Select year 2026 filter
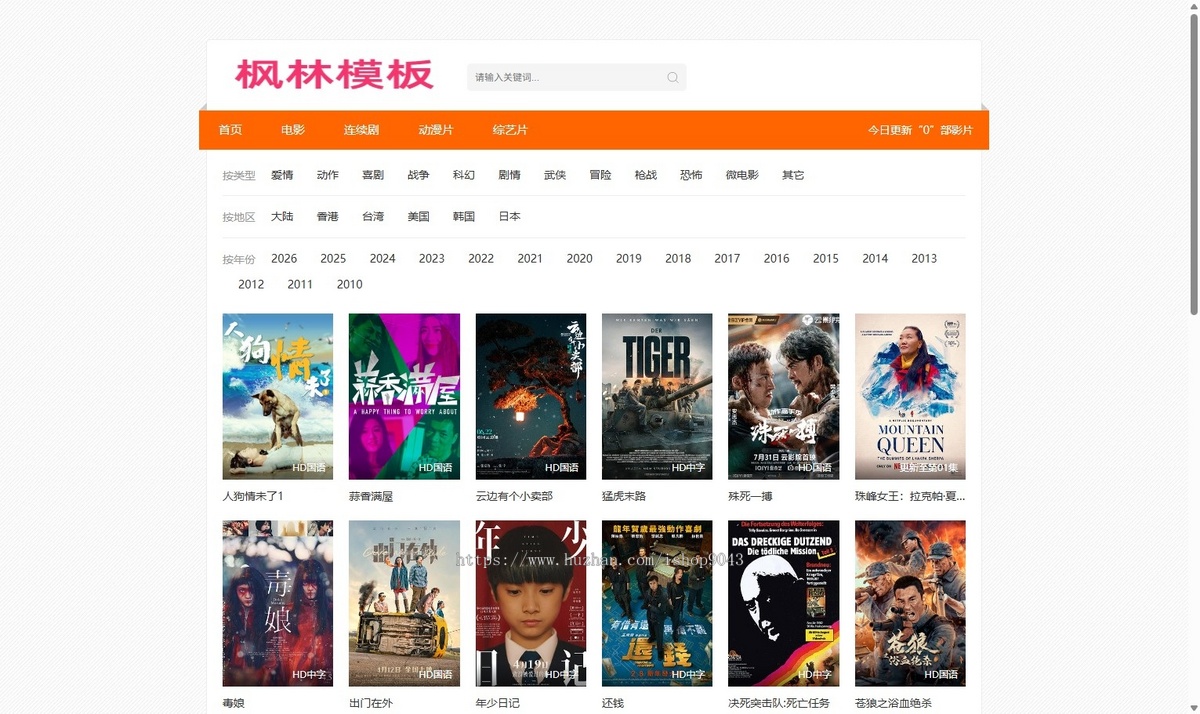Screen dimensions: 1200x714 [x=284, y=259]
